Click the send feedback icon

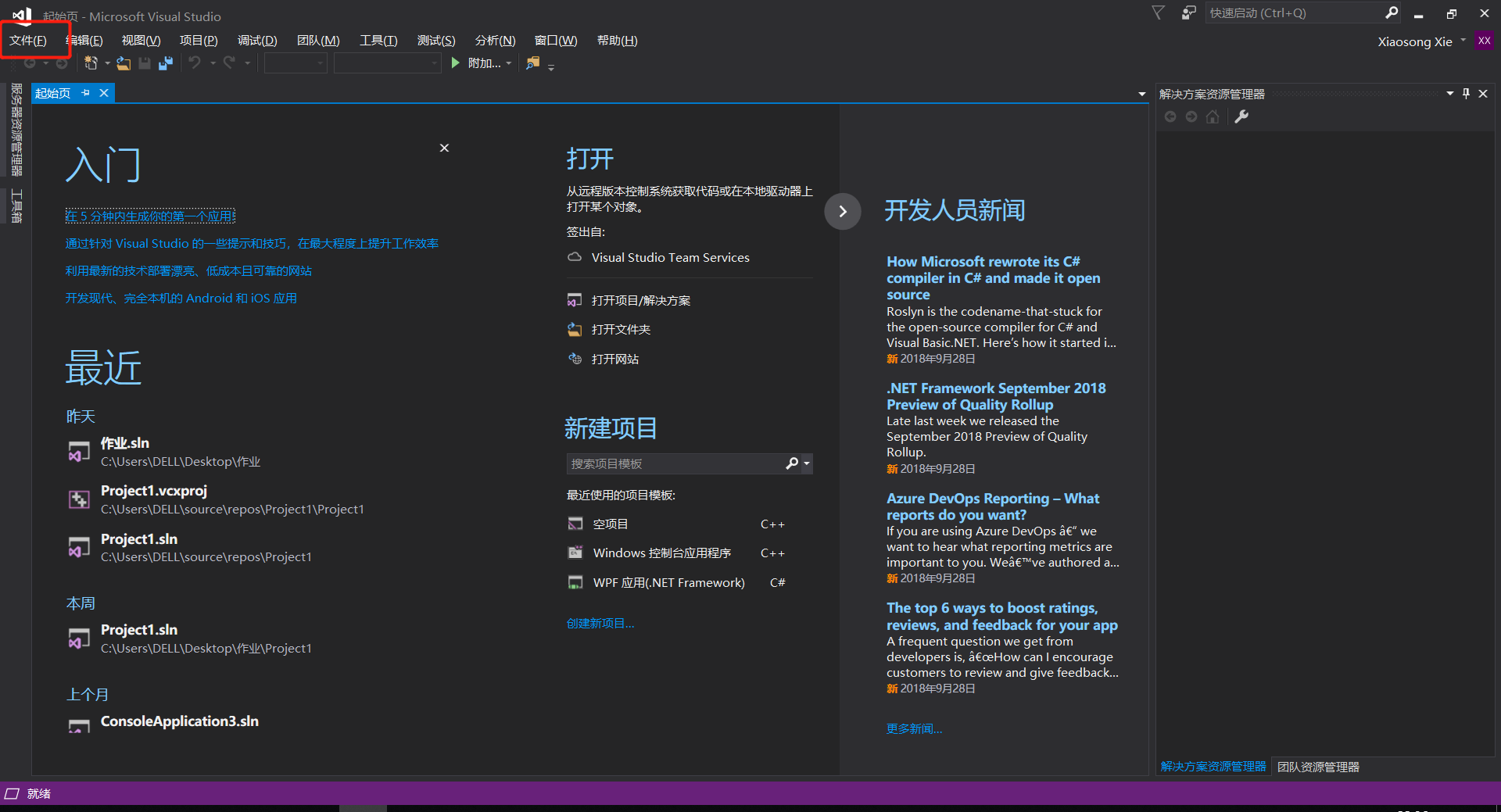tap(1188, 13)
